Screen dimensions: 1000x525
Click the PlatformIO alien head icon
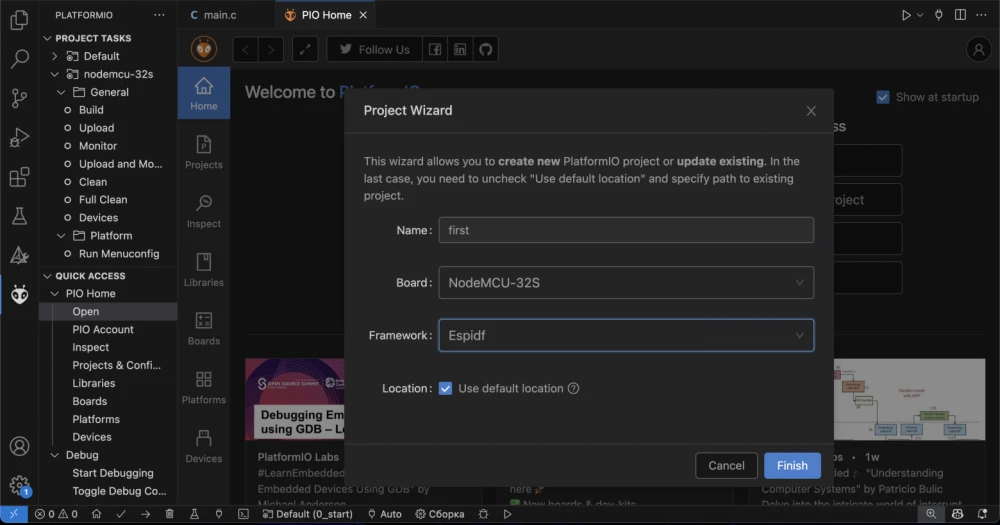click(x=19, y=294)
